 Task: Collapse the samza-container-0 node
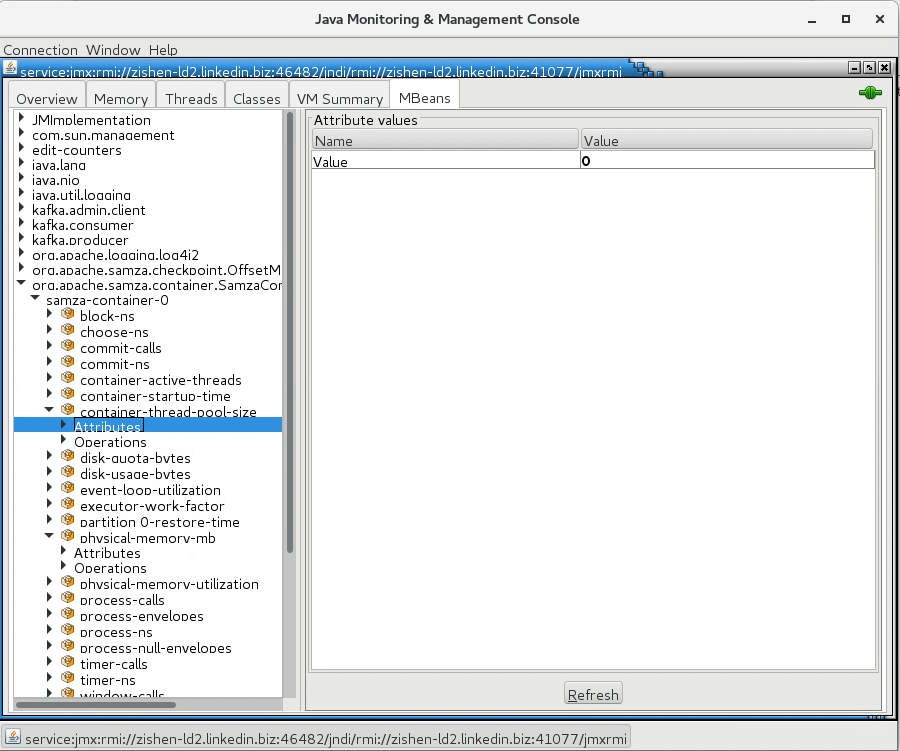(35, 297)
